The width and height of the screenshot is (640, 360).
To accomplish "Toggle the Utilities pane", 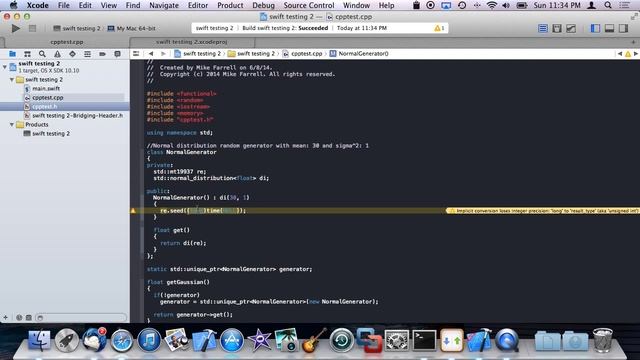I will point(623,28).
